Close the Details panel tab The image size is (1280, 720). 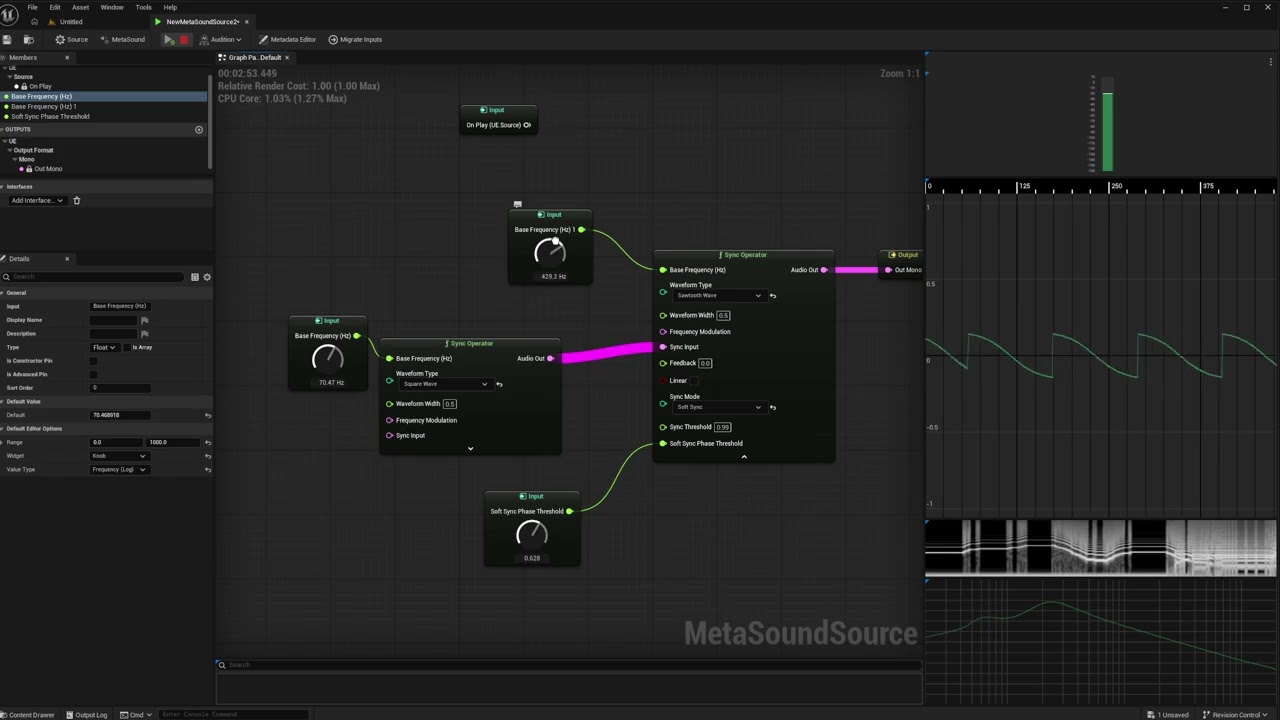pyautogui.click(x=67, y=259)
